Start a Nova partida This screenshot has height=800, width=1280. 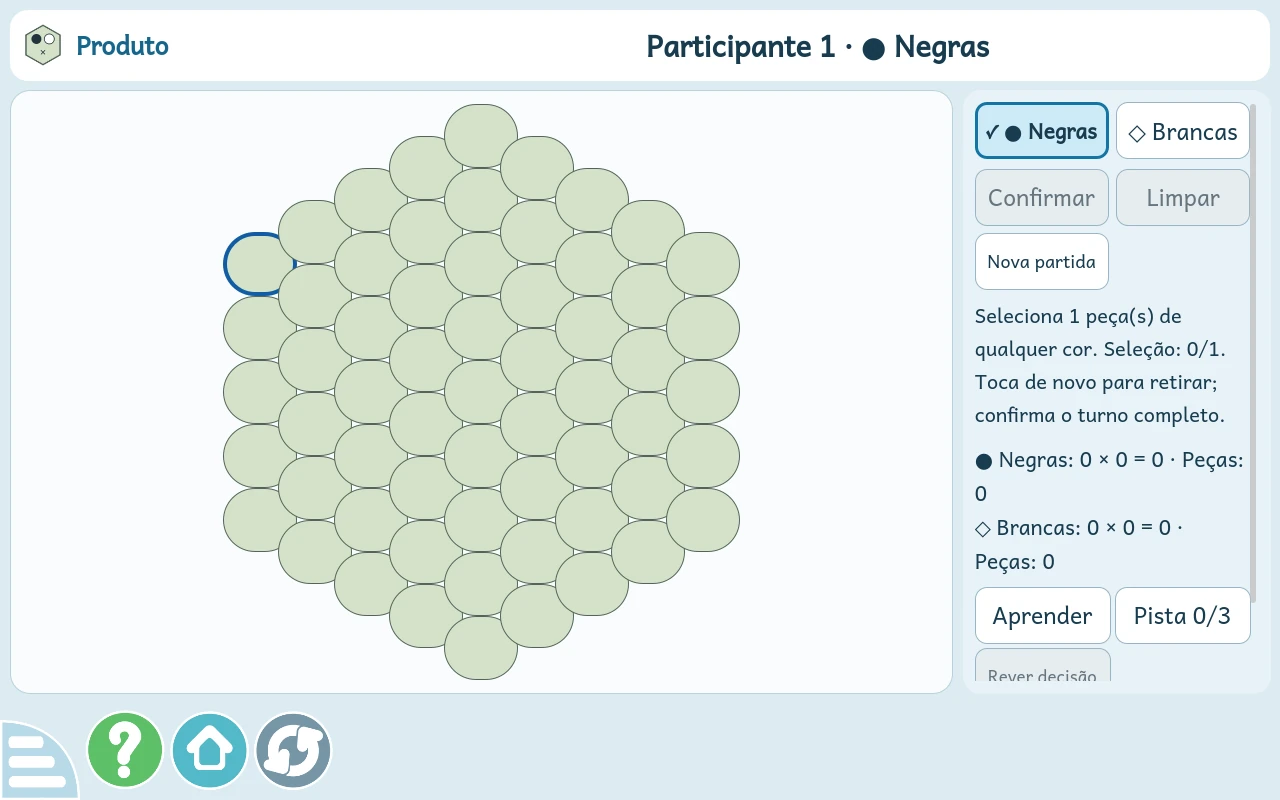(1042, 262)
